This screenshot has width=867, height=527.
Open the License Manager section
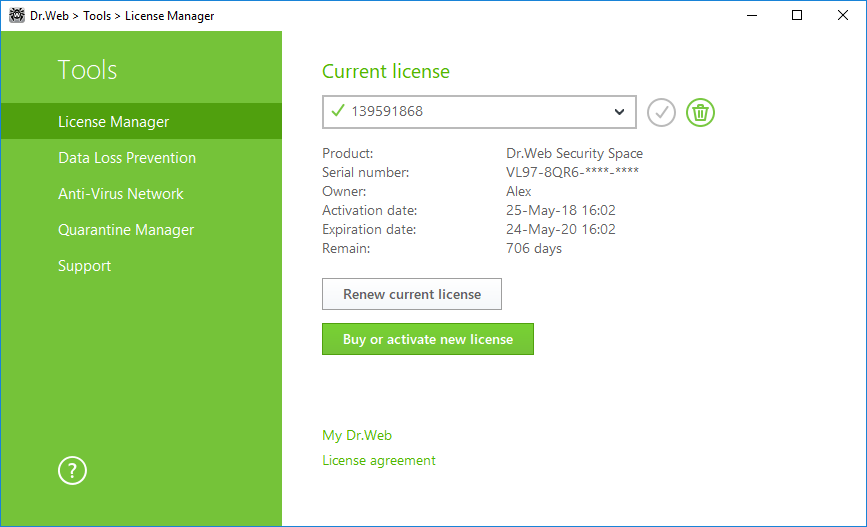142,121
